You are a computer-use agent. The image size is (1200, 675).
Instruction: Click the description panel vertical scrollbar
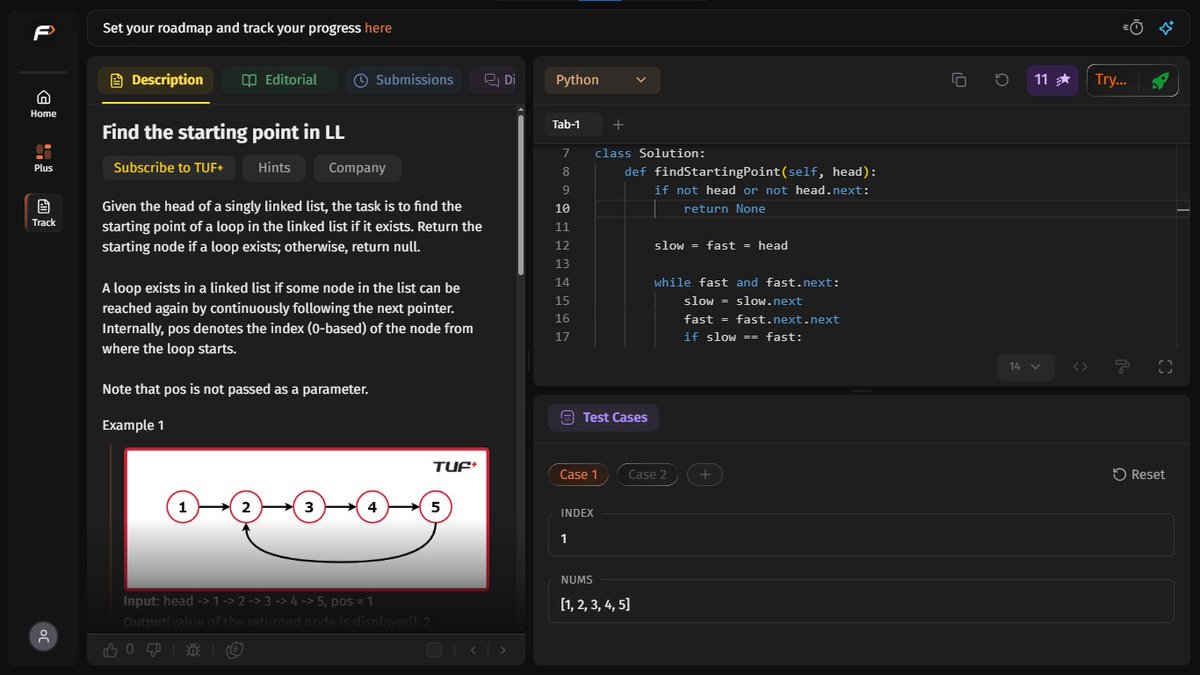tap(520, 195)
